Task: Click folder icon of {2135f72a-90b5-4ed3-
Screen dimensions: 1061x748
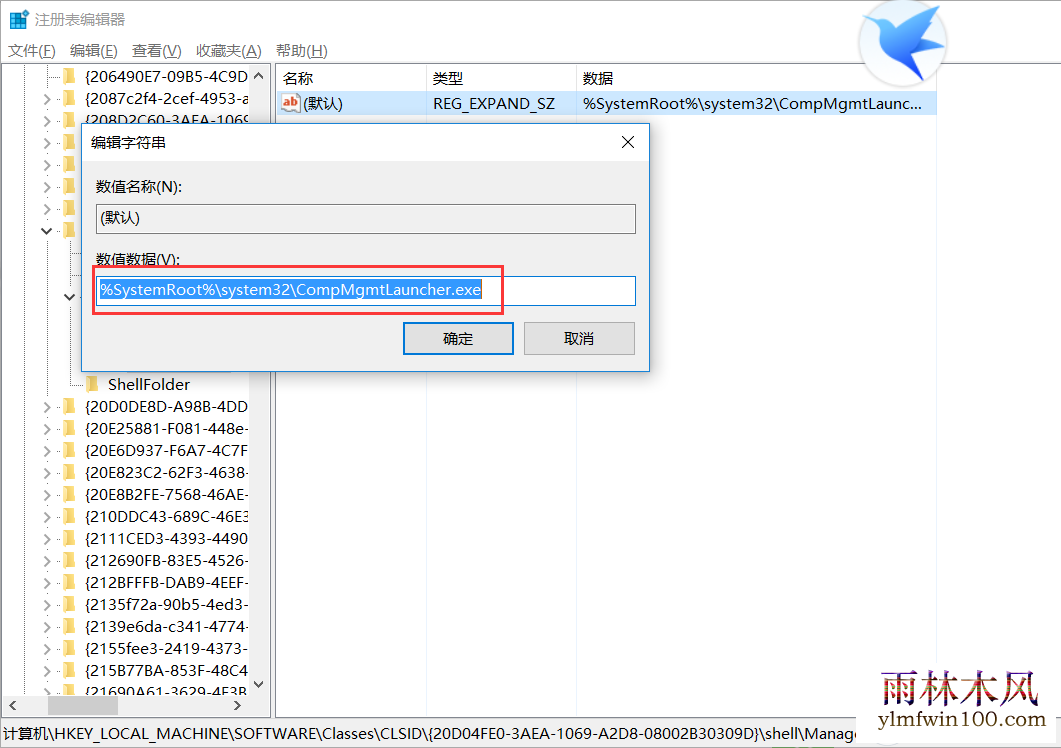Action: (x=69, y=604)
